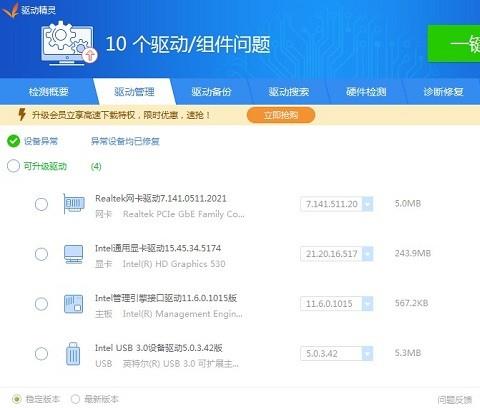Click the 5.0MB file size
480x408 pixels.
(x=408, y=203)
